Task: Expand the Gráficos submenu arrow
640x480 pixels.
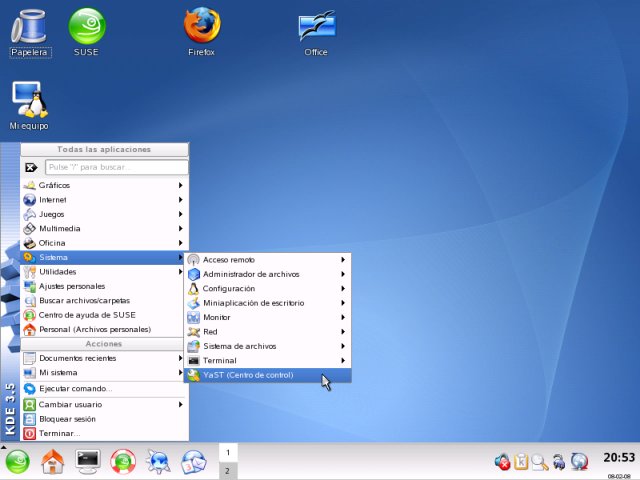Action: pos(180,185)
